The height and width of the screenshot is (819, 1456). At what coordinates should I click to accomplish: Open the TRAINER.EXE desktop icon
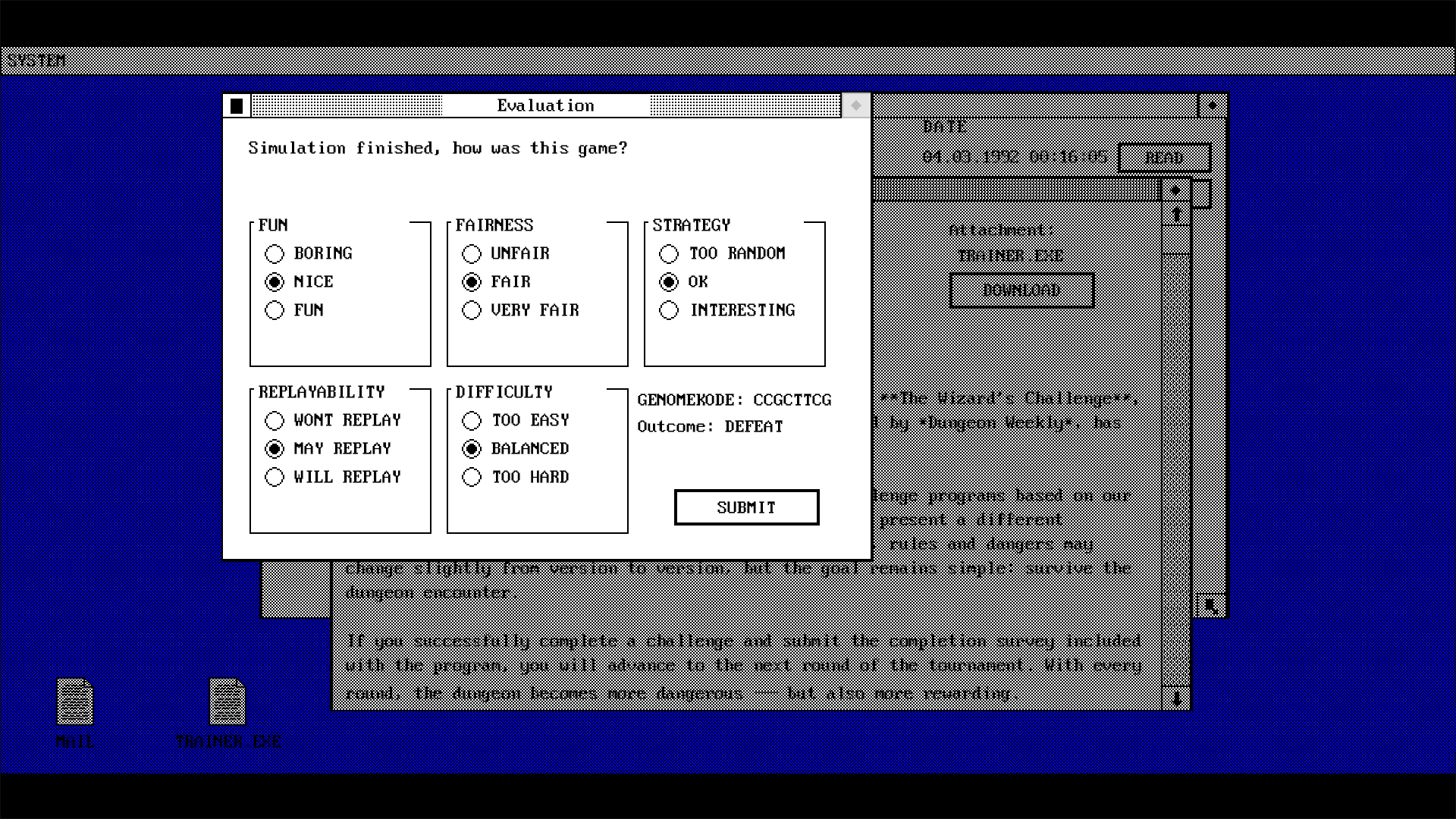click(x=227, y=702)
